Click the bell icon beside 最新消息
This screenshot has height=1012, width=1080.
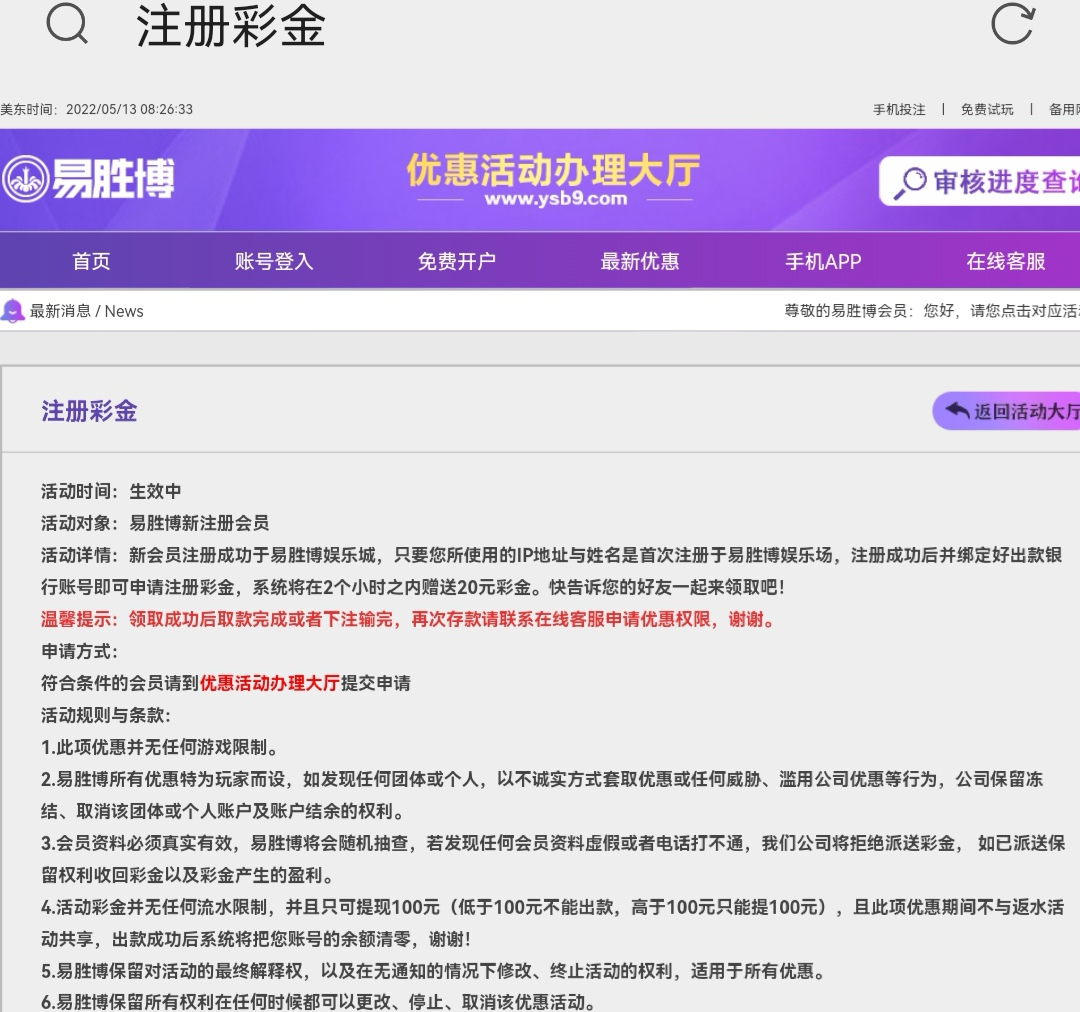[x=13, y=311]
